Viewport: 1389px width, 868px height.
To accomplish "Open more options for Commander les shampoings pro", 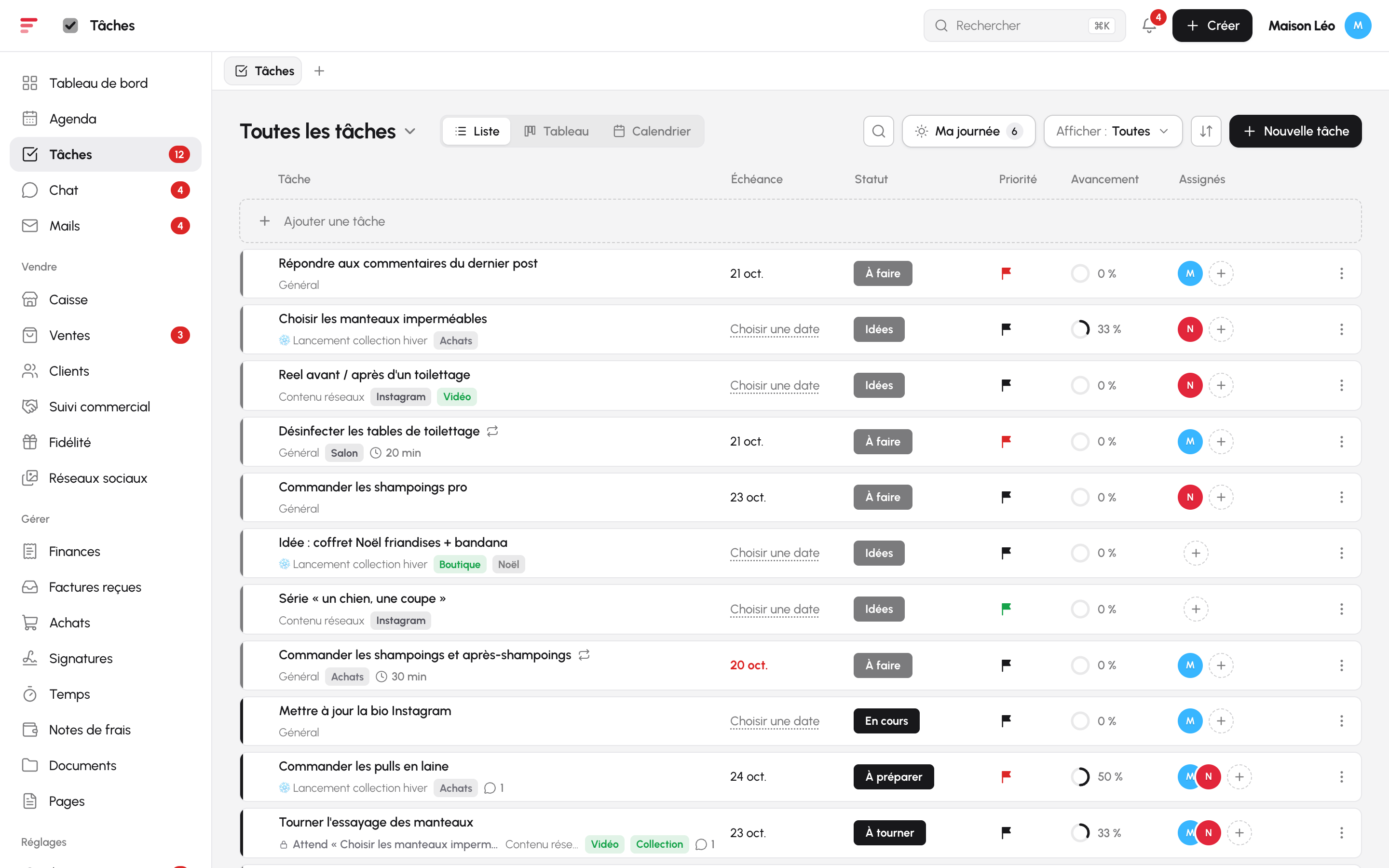I will [1341, 497].
